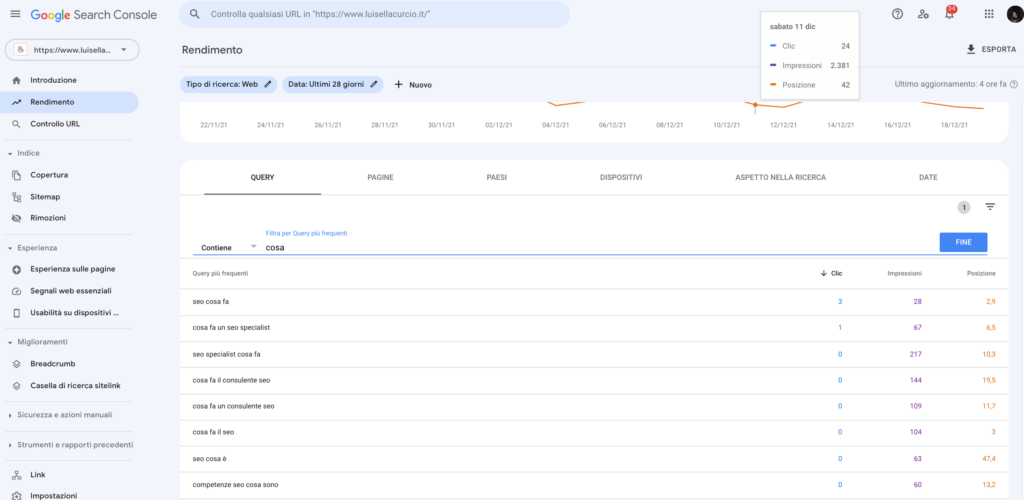Select the 'competenze seo cosa sono' row
This screenshot has height=500, width=1024.
coord(594,485)
